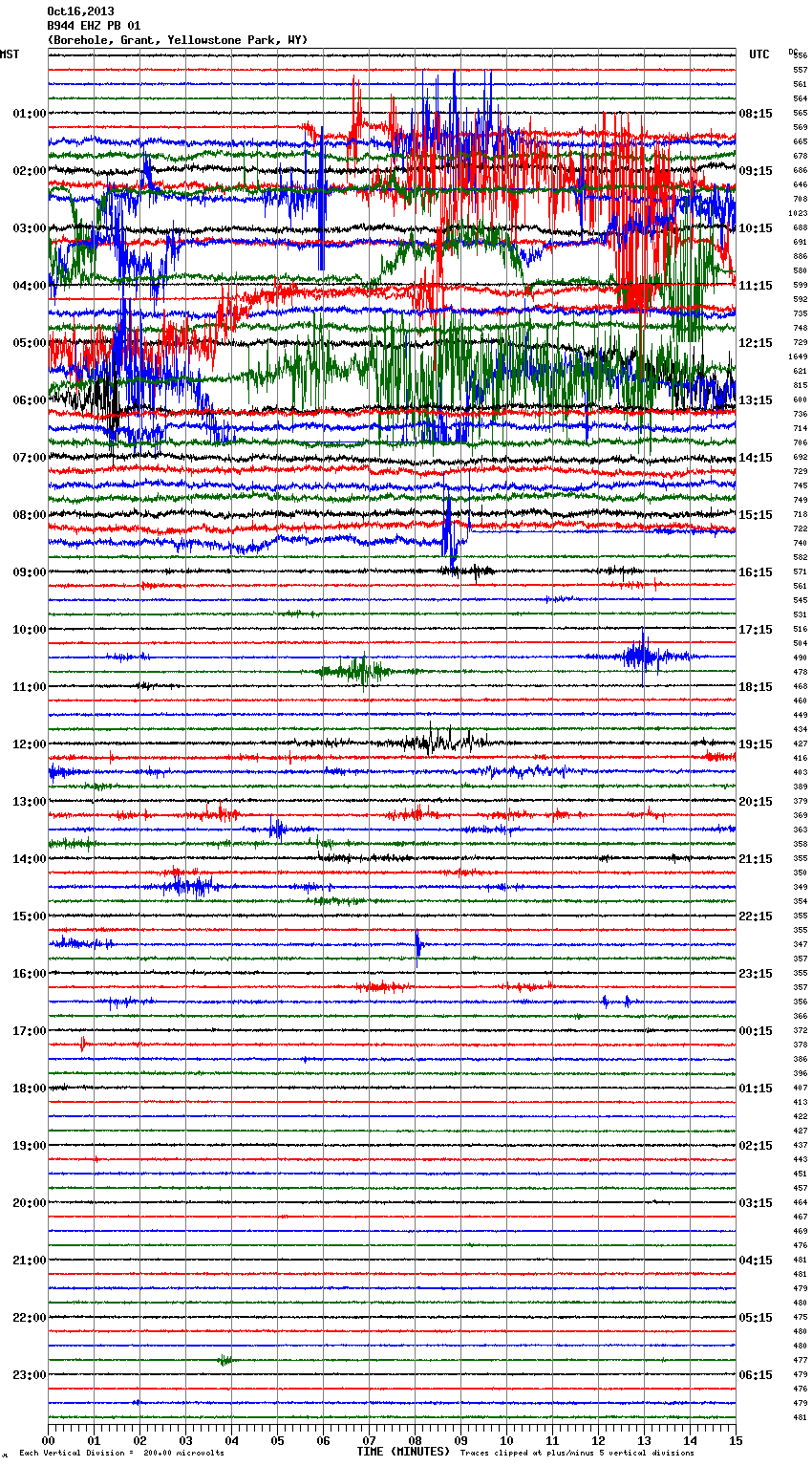
Task: Click the 06:15 UTC time label
Action: pyautogui.click(x=756, y=1375)
